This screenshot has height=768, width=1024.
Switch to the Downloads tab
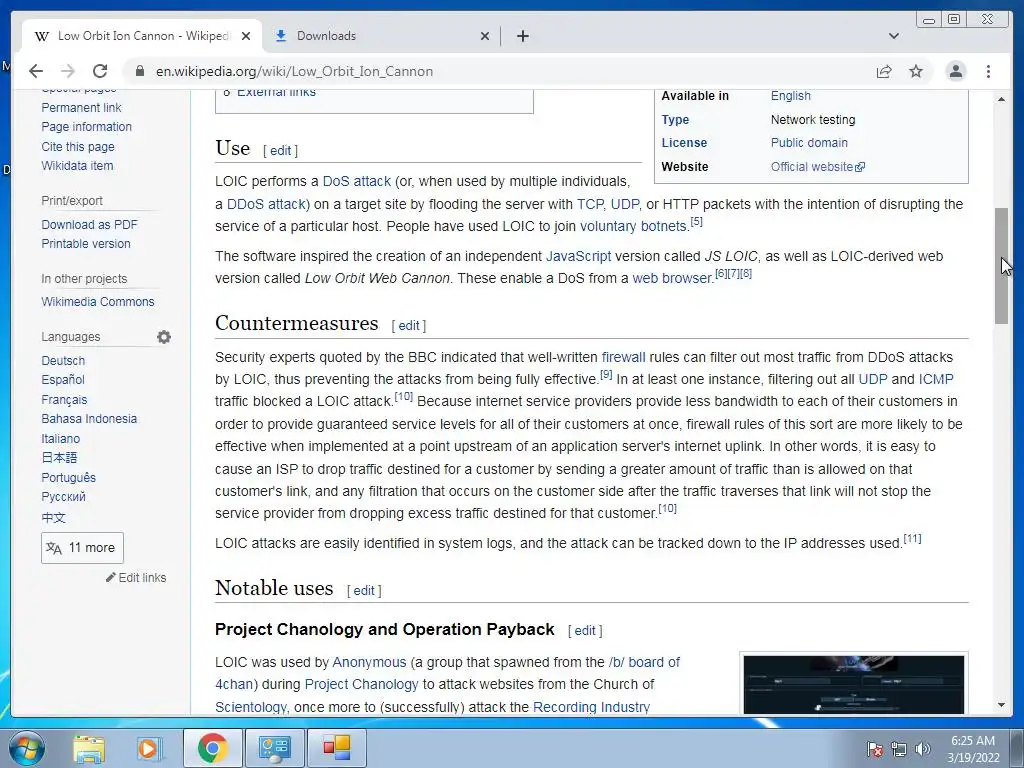click(x=382, y=36)
